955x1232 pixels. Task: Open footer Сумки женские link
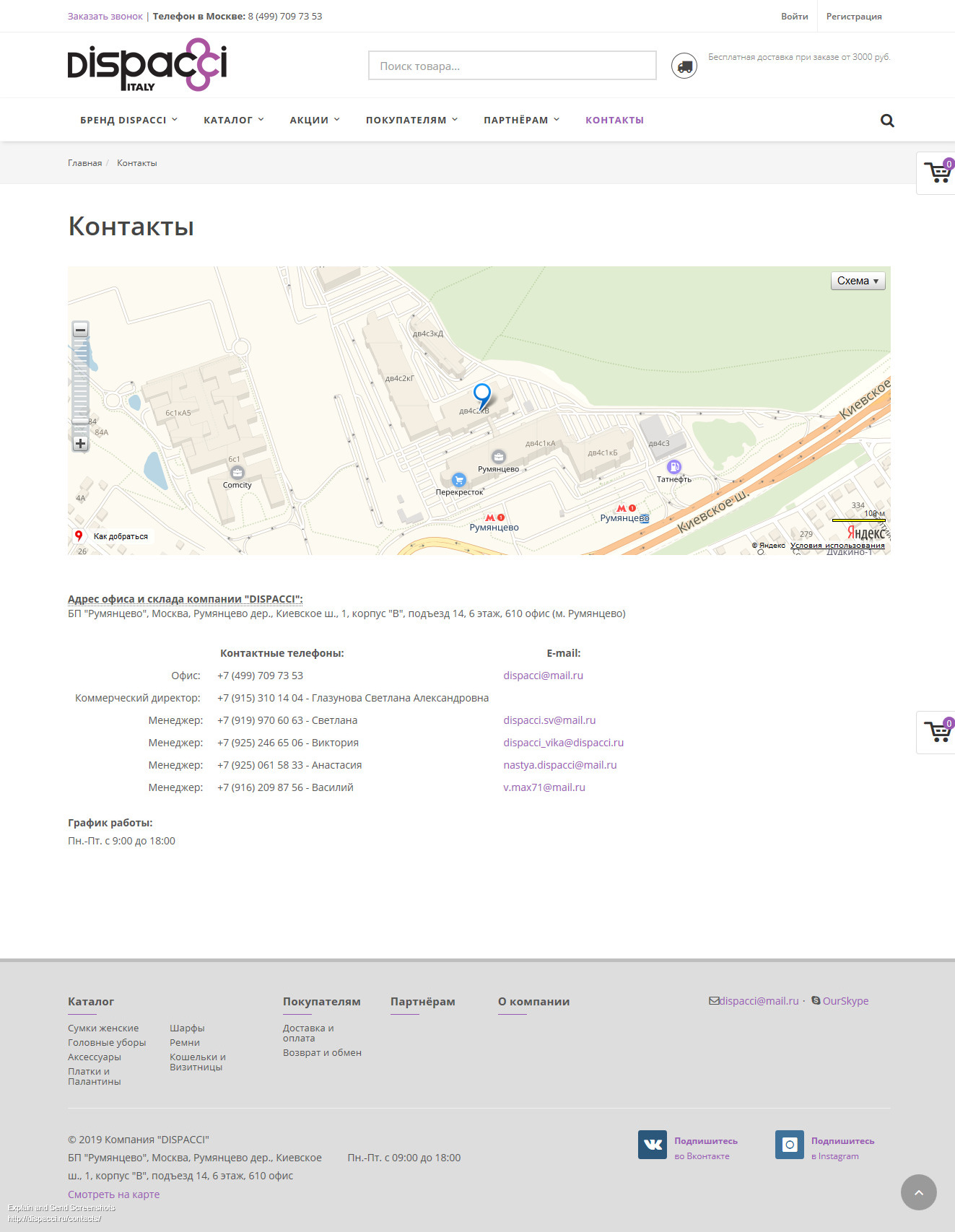click(x=103, y=1028)
